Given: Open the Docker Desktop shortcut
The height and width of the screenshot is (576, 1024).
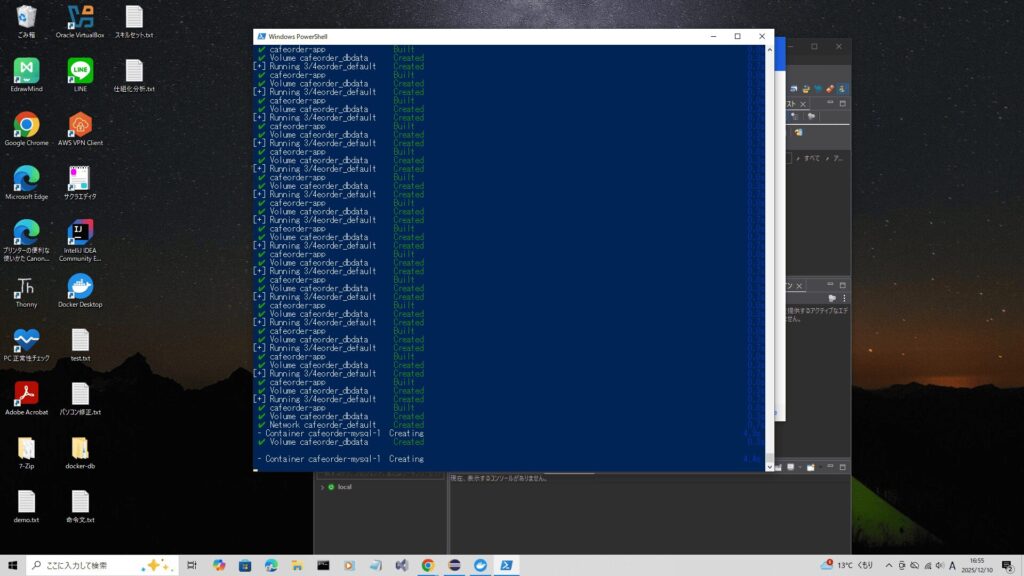Looking at the screenshot, I should point(80,288).
